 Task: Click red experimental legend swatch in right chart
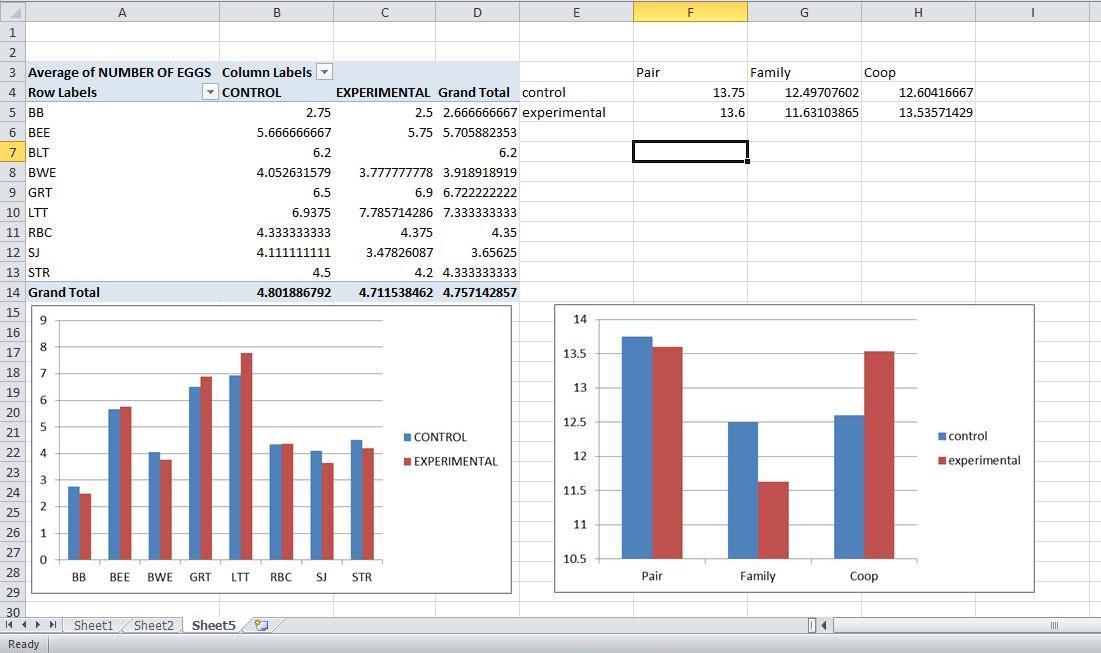[x=942, y=461]
